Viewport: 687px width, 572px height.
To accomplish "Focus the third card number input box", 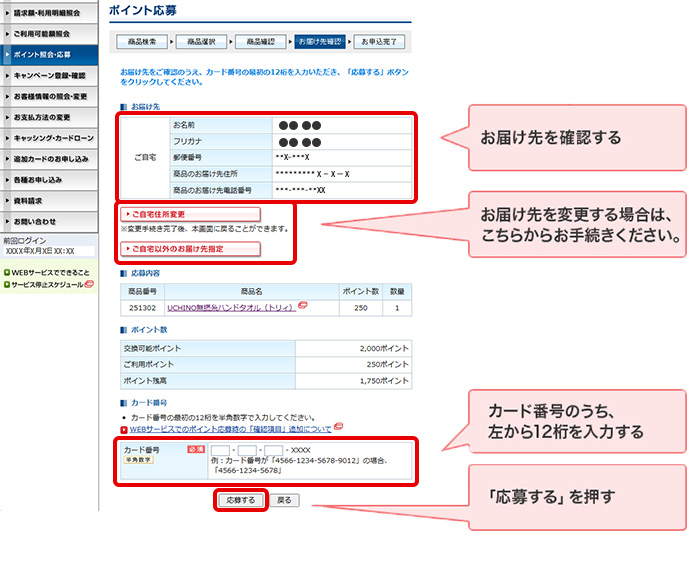I will point(274,450).
